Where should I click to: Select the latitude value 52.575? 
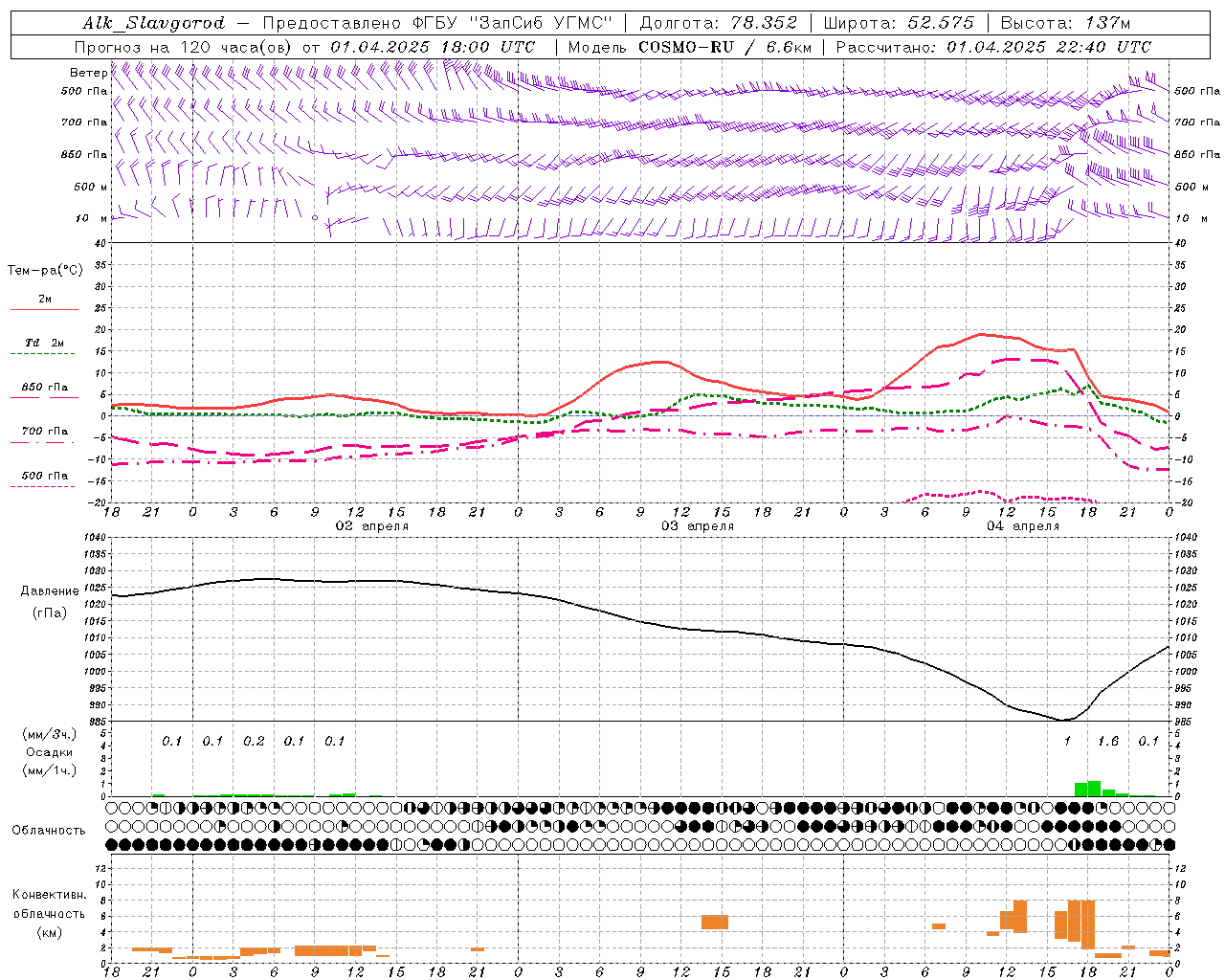click(941, 23)
